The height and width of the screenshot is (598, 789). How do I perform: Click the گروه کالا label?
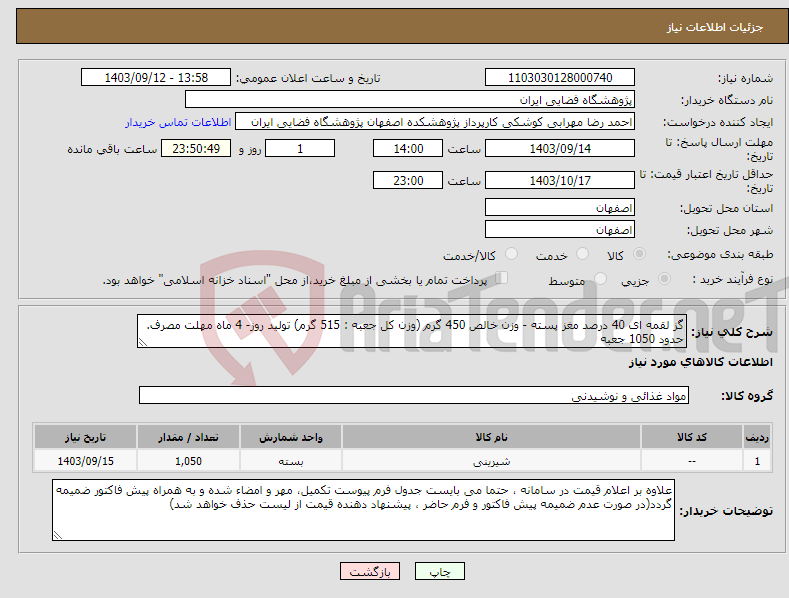pyautogui.click(x=747, y=396)
